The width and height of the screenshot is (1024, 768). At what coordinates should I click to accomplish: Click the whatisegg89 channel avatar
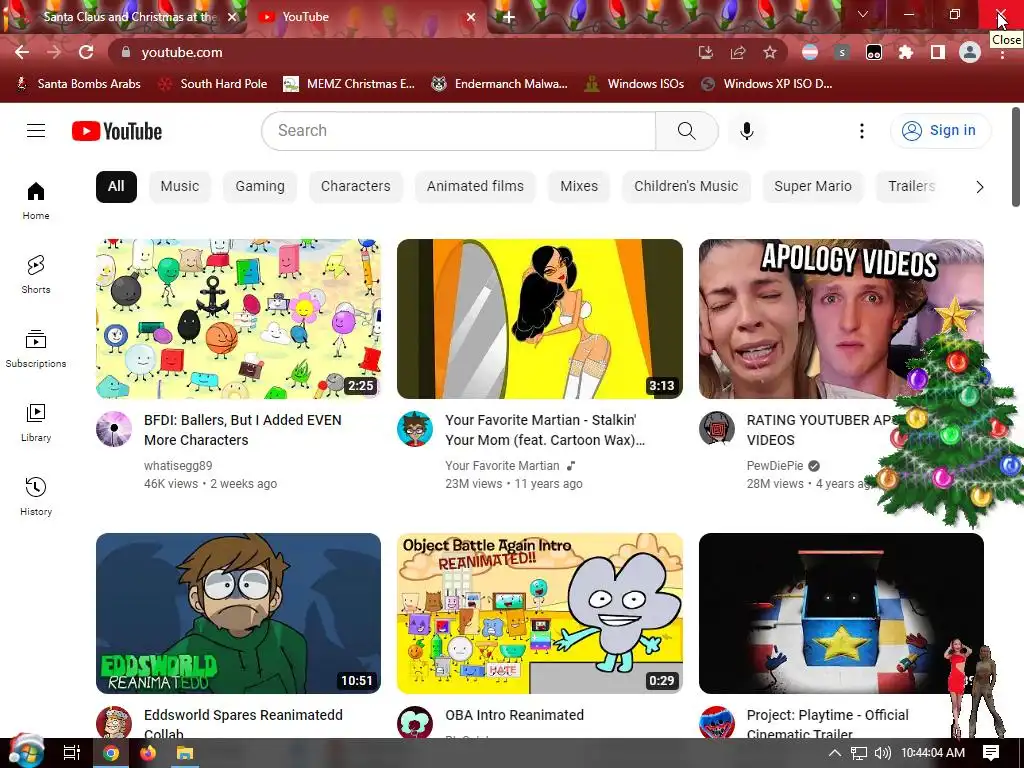click(x=114, y=429)
